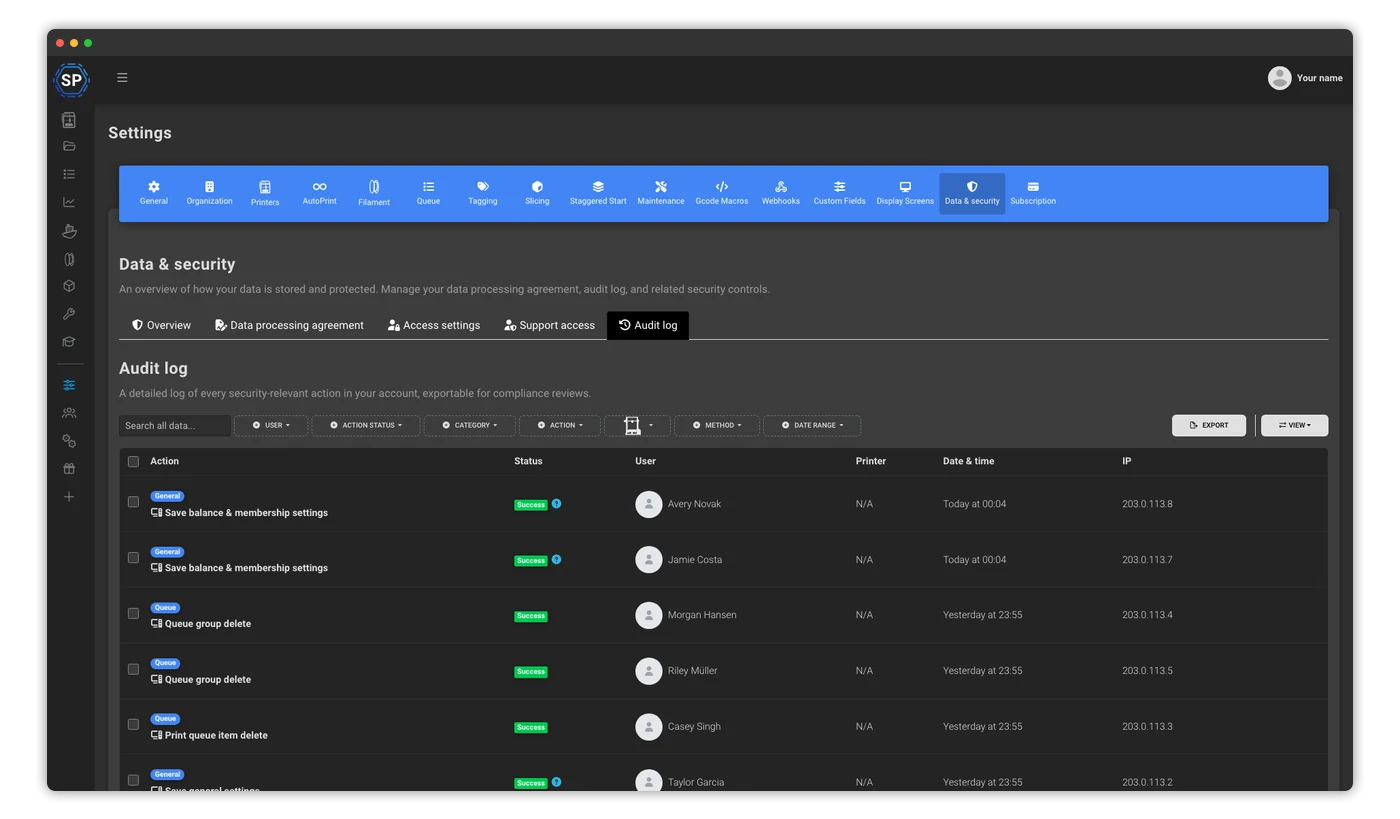The image size is (1400, 819).
Task: Click the EXPORT button
Action: click(1209, 426)
